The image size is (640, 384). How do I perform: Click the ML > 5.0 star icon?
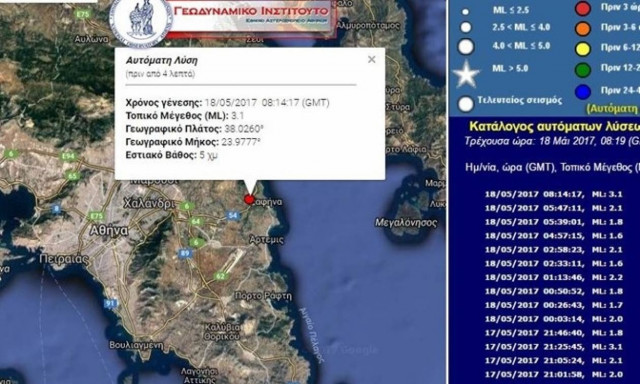(467, 74)
